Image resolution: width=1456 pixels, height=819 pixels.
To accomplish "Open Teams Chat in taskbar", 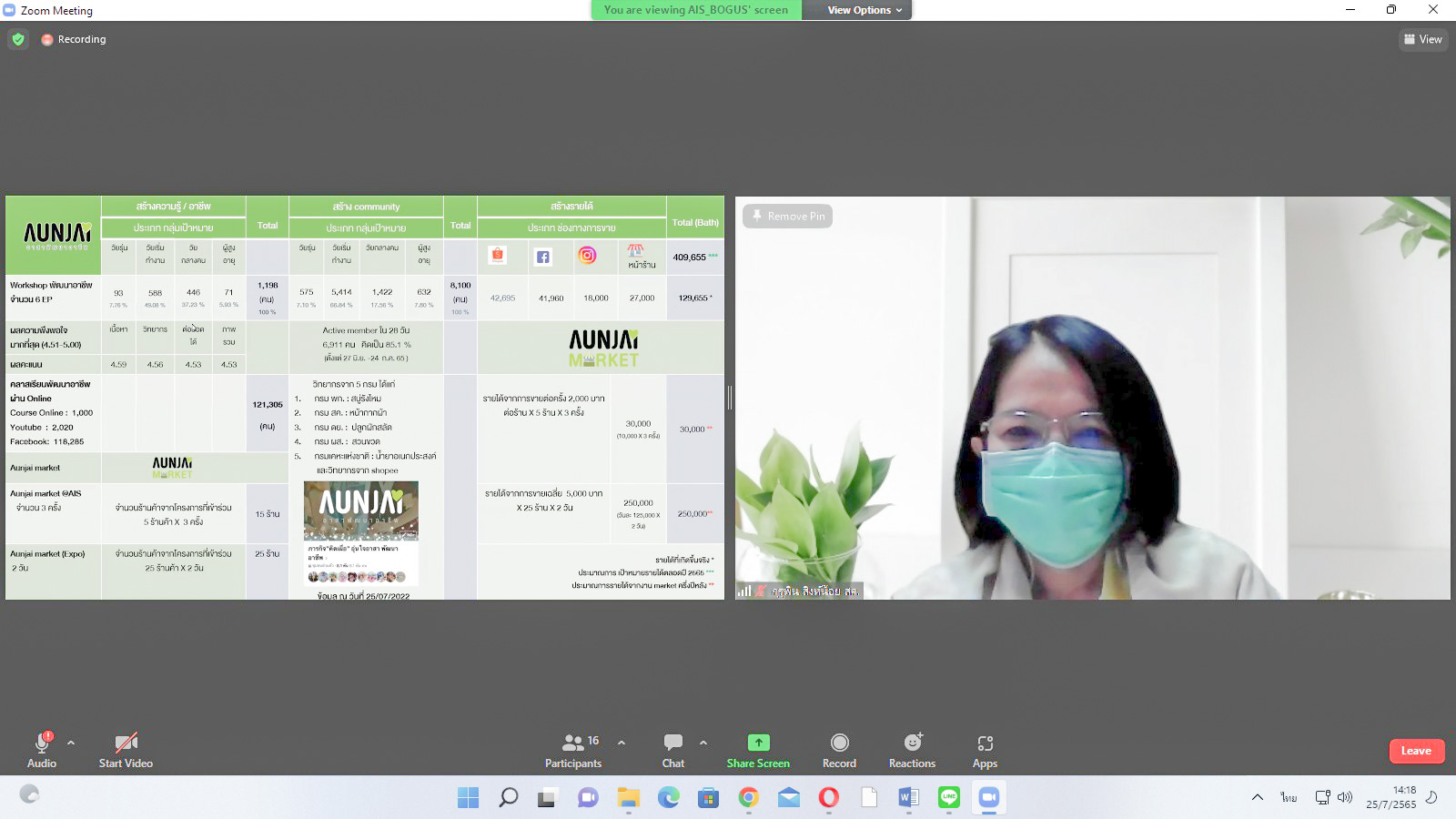I will 588,798.
